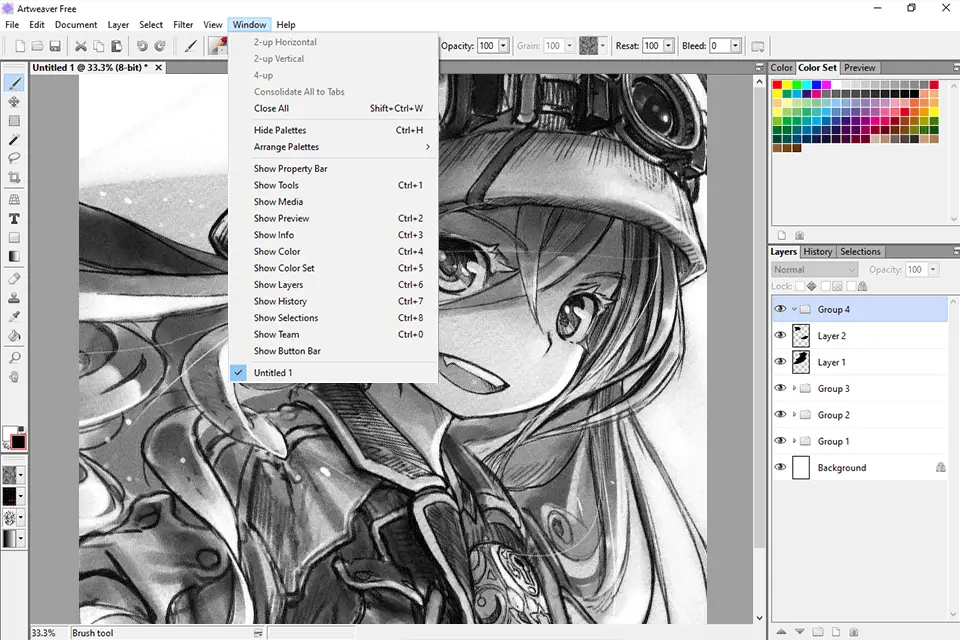Switch to the History tab
The width and height of the screenshot is (960, 640).
click(x=817, y=252)
